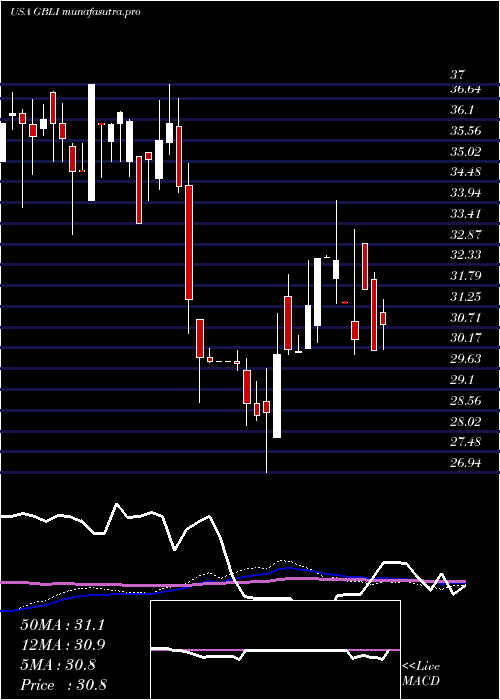Screen dimensions: 500x700
Task: Select the '12MA : 30.9' readout
Action: [62, 645]
